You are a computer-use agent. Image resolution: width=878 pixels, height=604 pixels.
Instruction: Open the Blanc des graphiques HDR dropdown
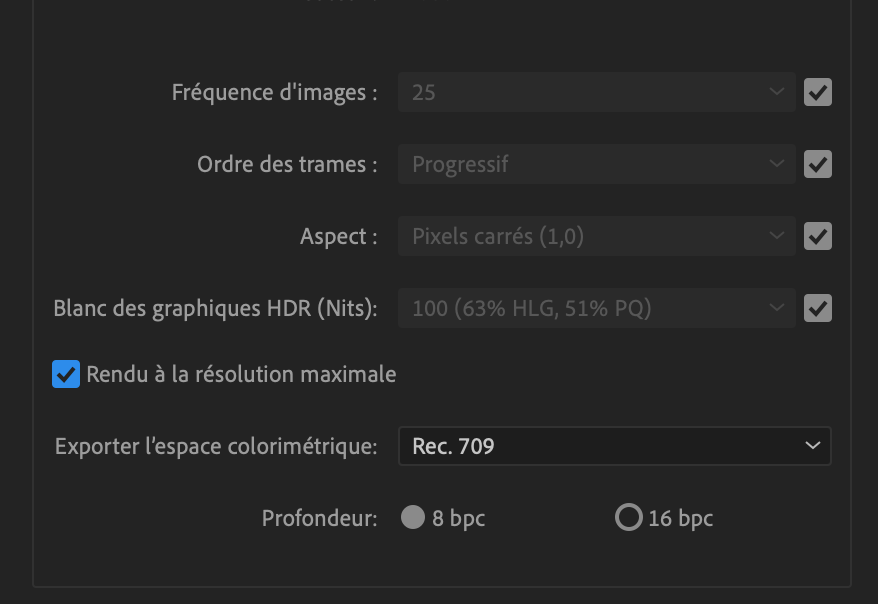(x=596, y=309)
